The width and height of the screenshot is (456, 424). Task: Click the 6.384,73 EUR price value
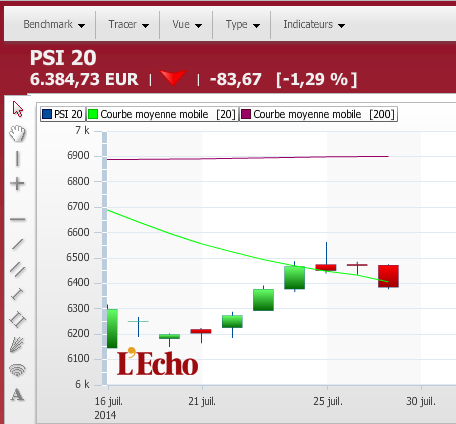pos(84,79)
